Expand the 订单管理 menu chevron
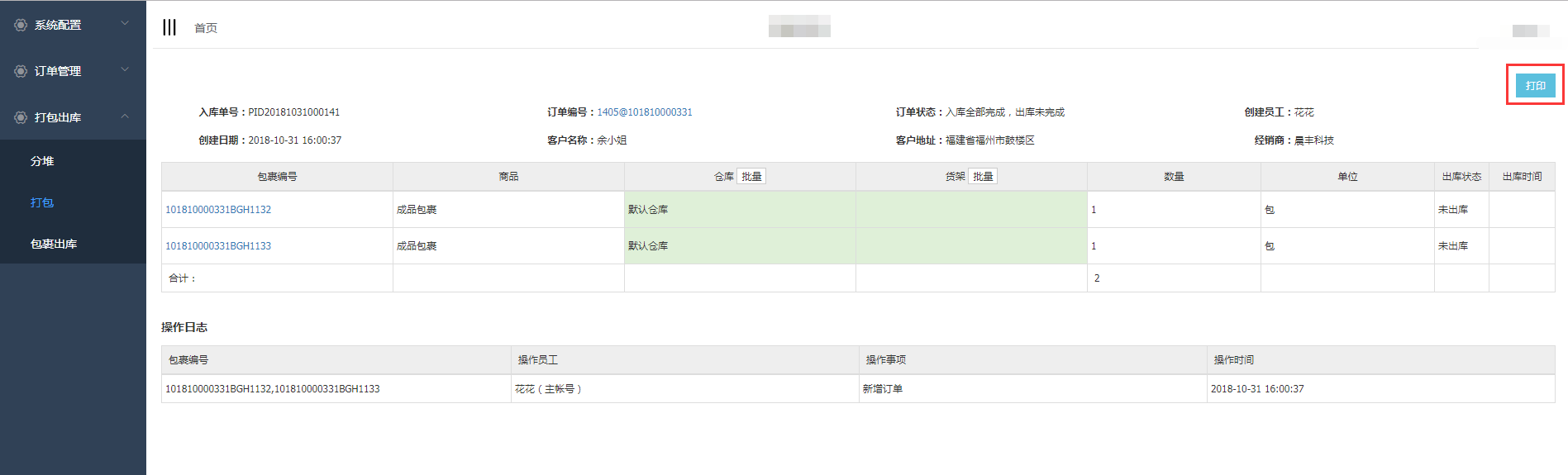This screenshot has width=1568, height=475. click(125, 70)
